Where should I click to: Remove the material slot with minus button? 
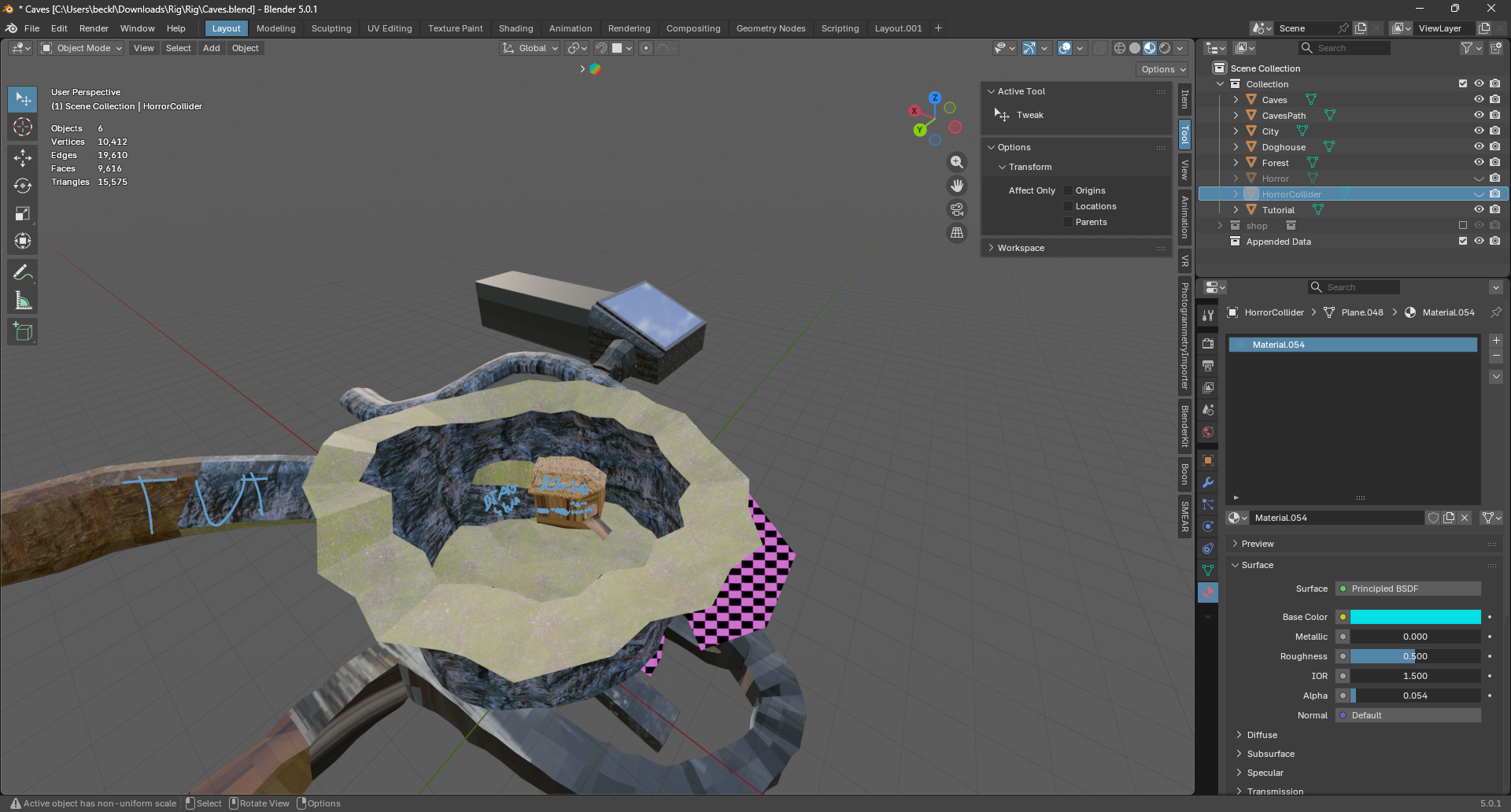pos(1496,356)
